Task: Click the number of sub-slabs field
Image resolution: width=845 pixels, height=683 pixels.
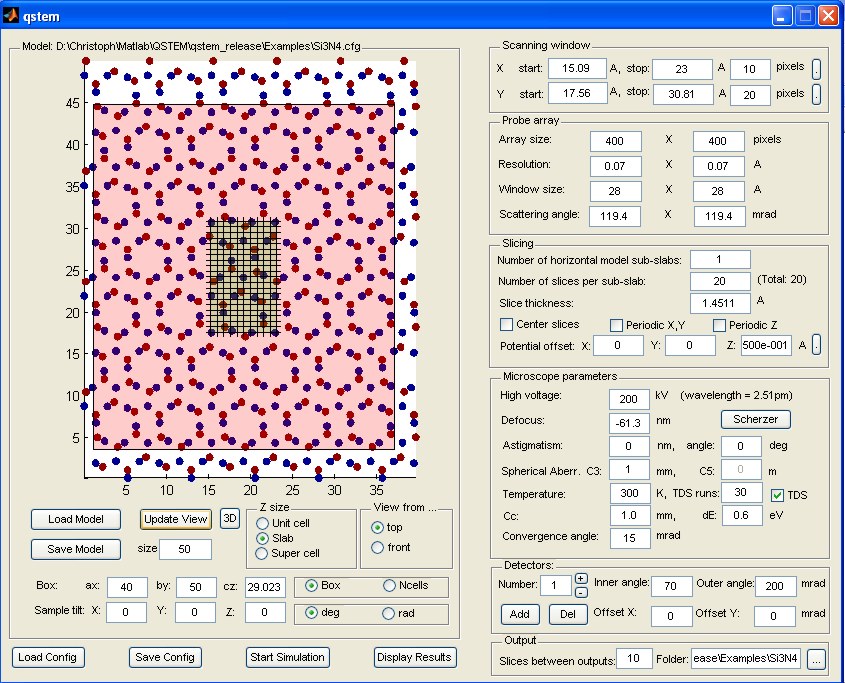Action: point(720,259)
